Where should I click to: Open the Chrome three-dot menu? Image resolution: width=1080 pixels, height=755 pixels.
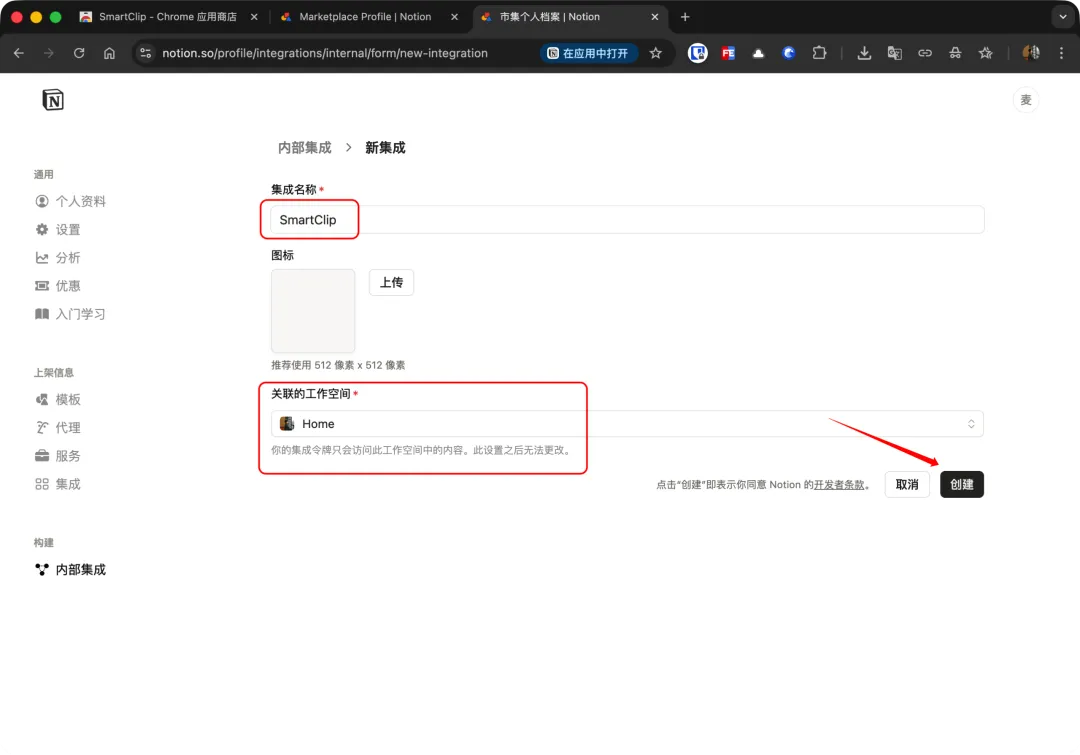pos(1061,53)
